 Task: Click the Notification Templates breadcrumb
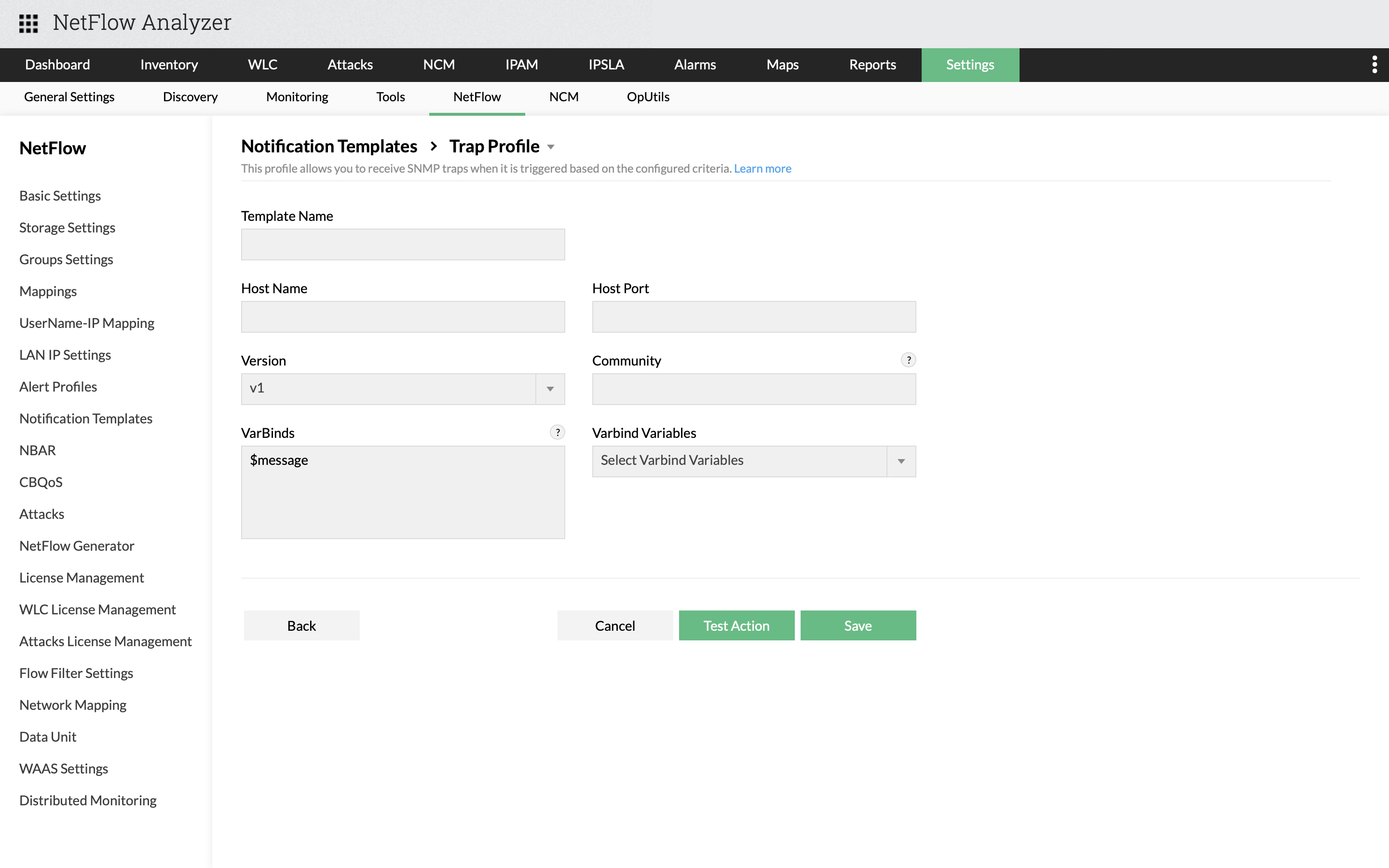[329, 147]
